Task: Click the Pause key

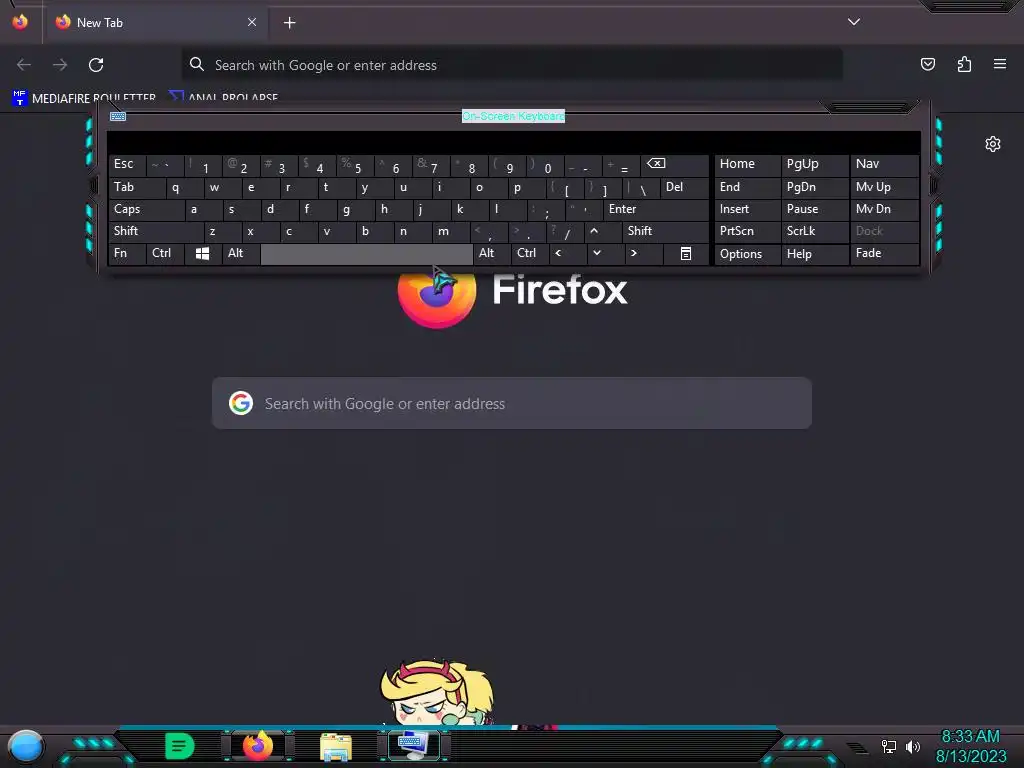Action: (814, 209)
